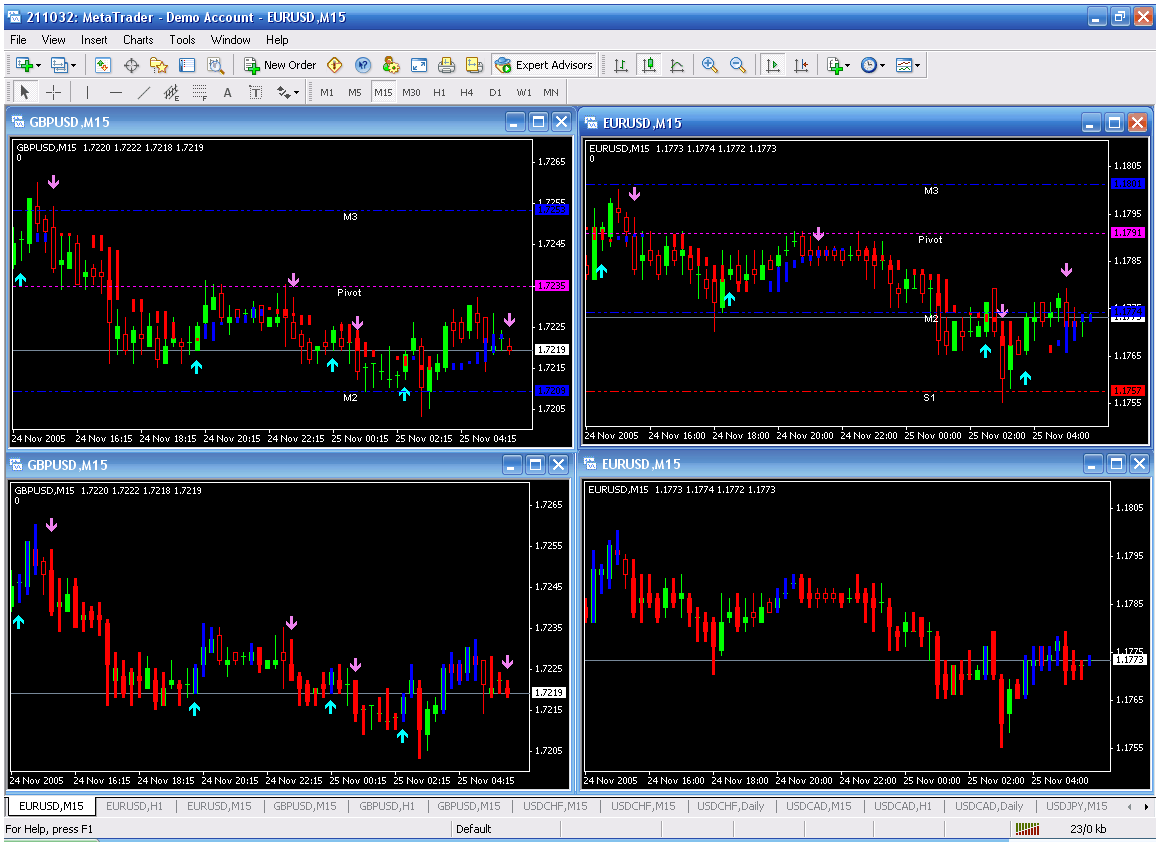Toggle Chart Shift icon
Viewport: 1160px width, 842px height.
pos(800,65)
